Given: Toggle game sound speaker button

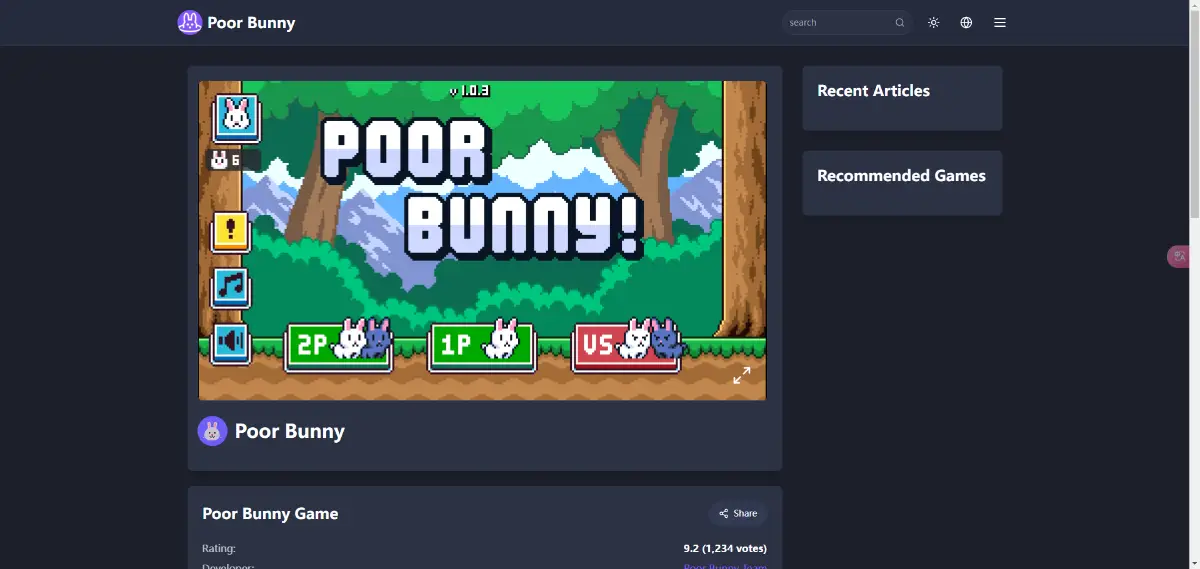Looking at the screenshot, I should (231, 344).
